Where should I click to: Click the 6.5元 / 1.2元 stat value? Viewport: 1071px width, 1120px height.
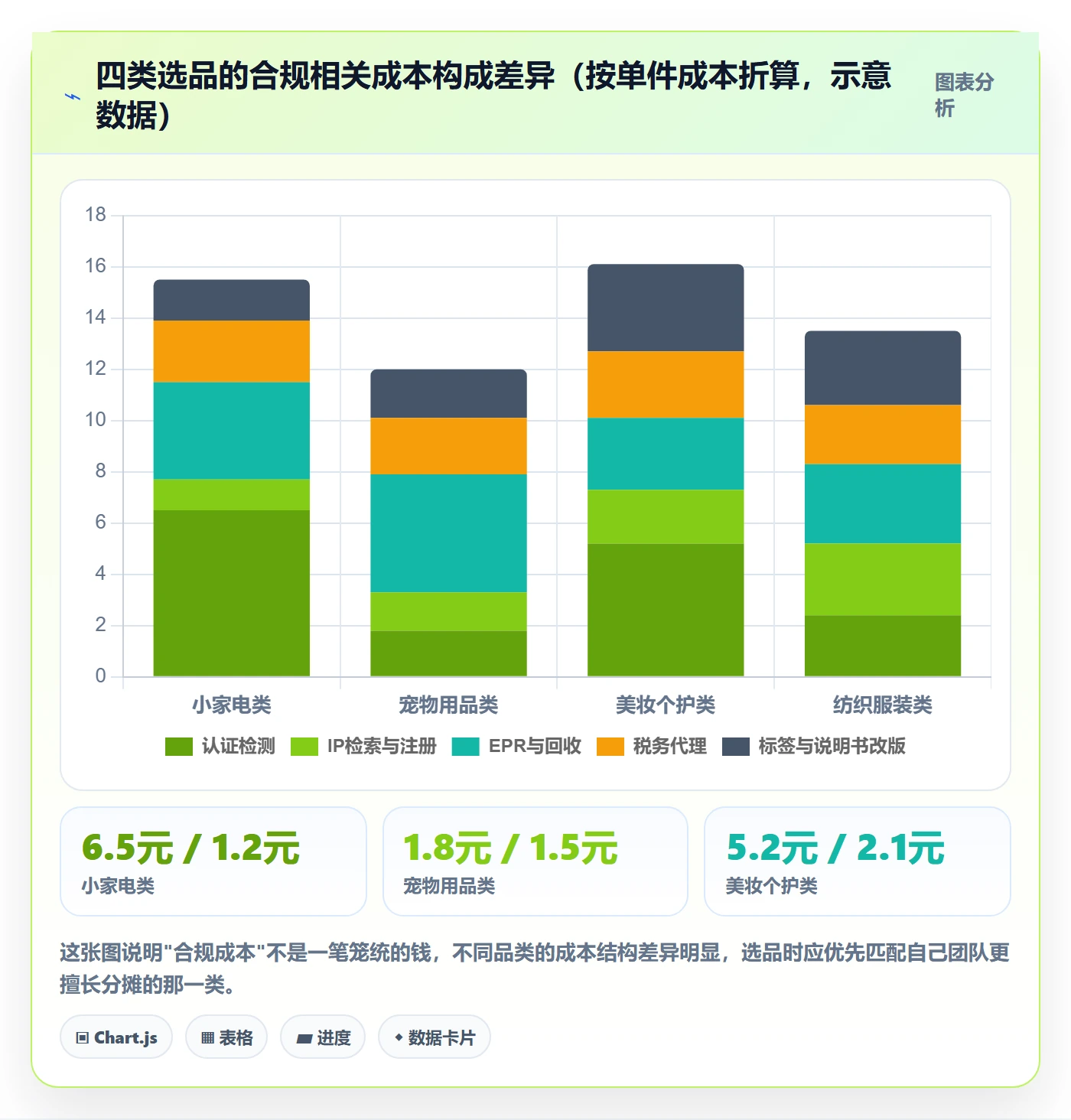tap(191, 848)
